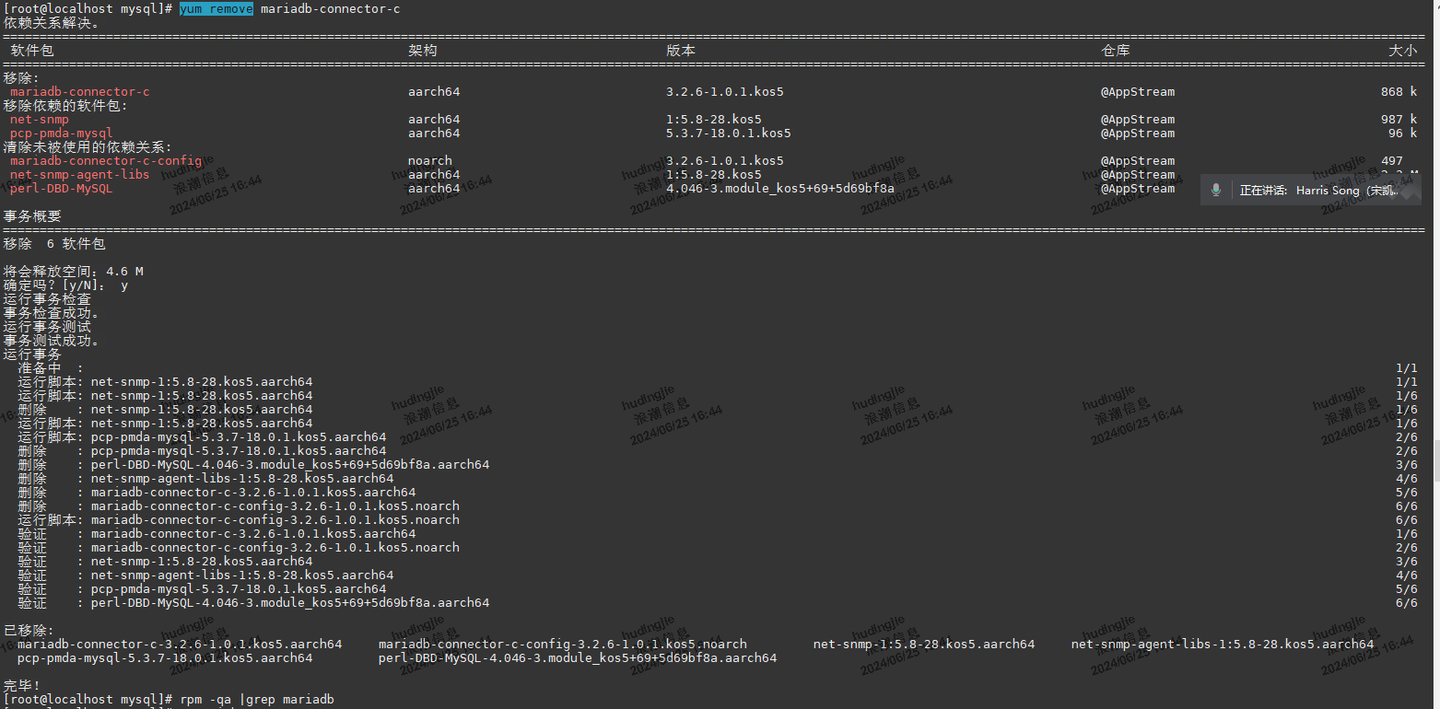Click the first '@AppStream' repository label

tap(1137, 91)
